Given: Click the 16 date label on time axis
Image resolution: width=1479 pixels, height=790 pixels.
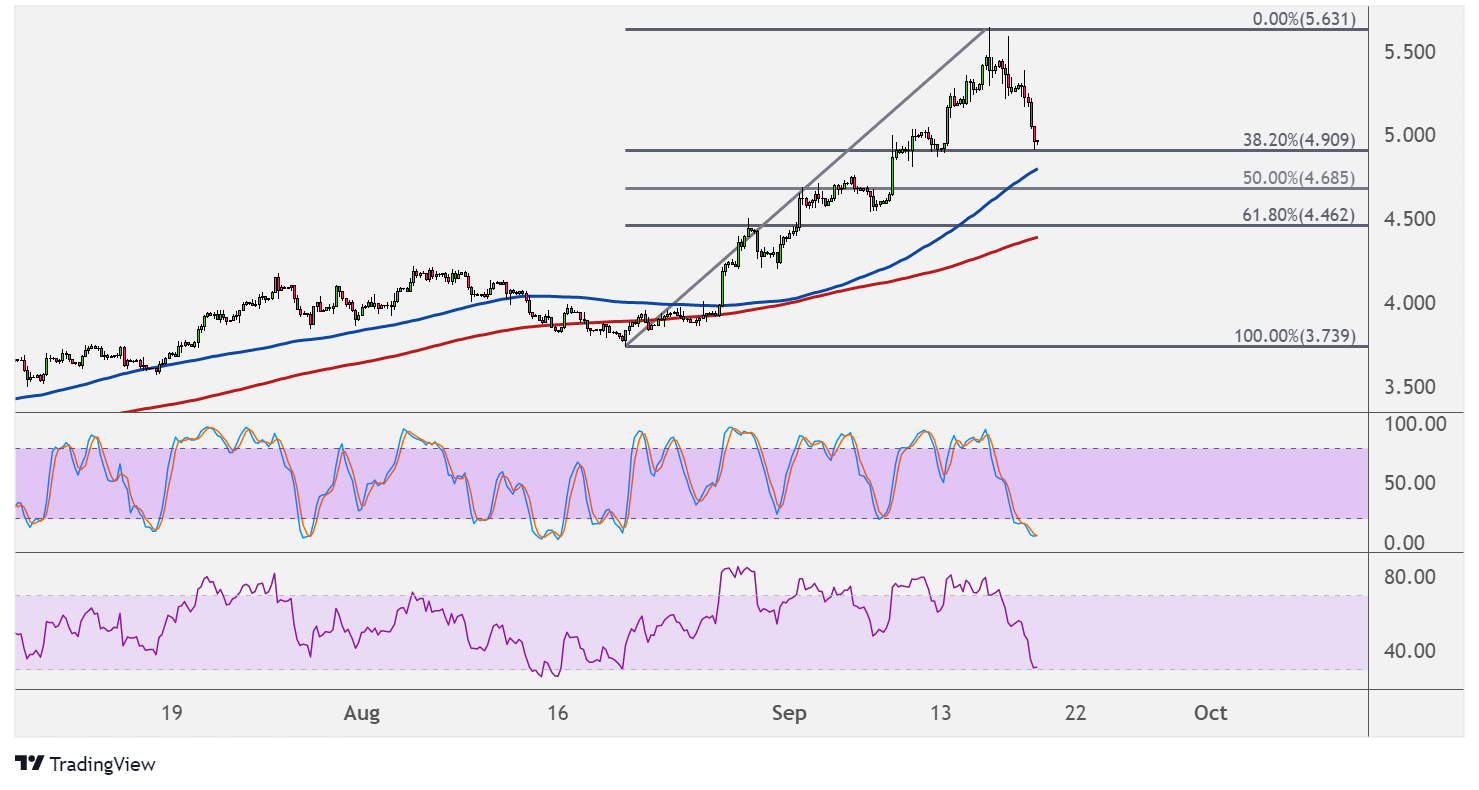Looking at the screenshot, I should [557, 713].
